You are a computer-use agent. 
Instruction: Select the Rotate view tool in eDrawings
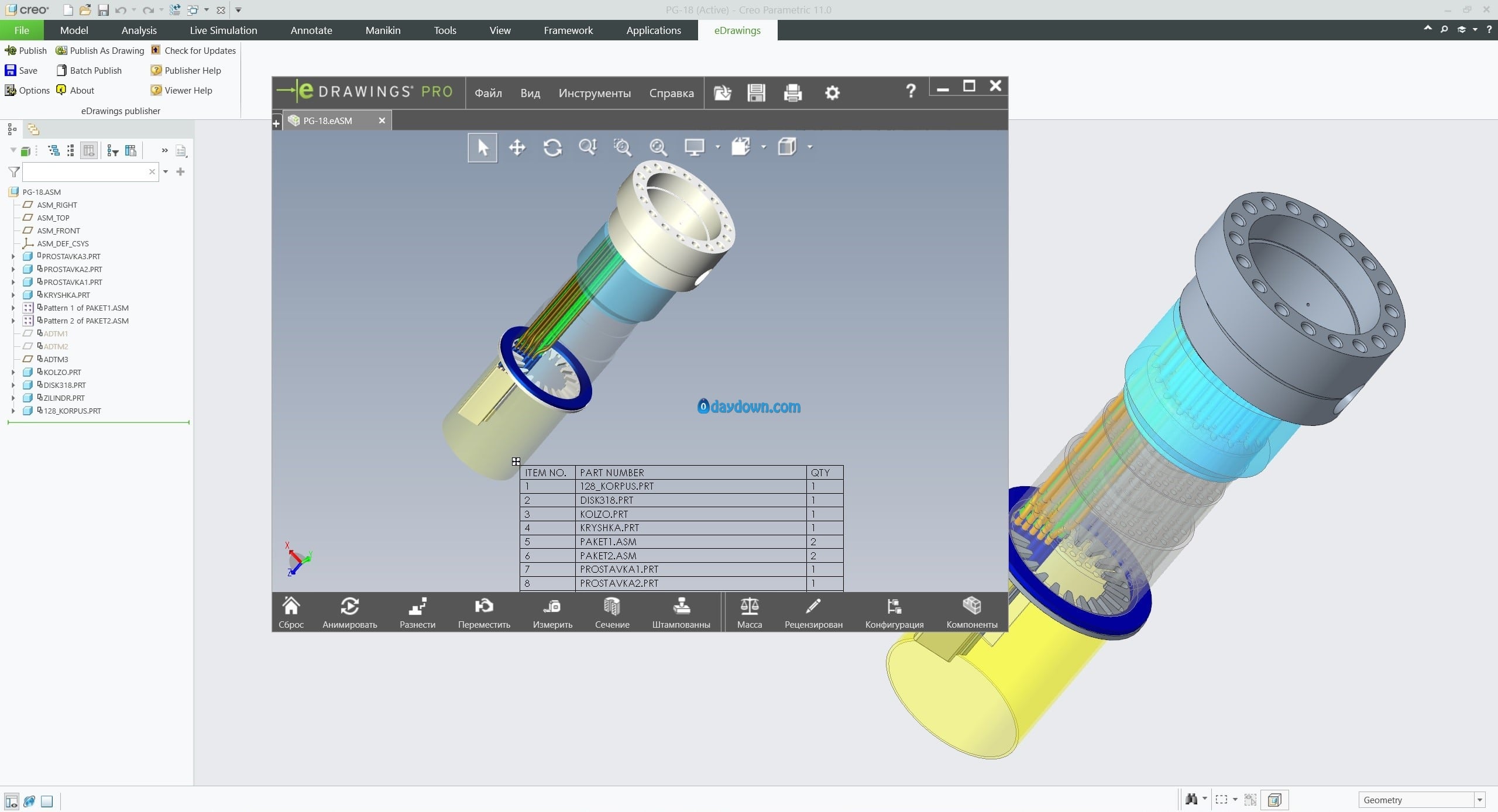tap(552, 147)
